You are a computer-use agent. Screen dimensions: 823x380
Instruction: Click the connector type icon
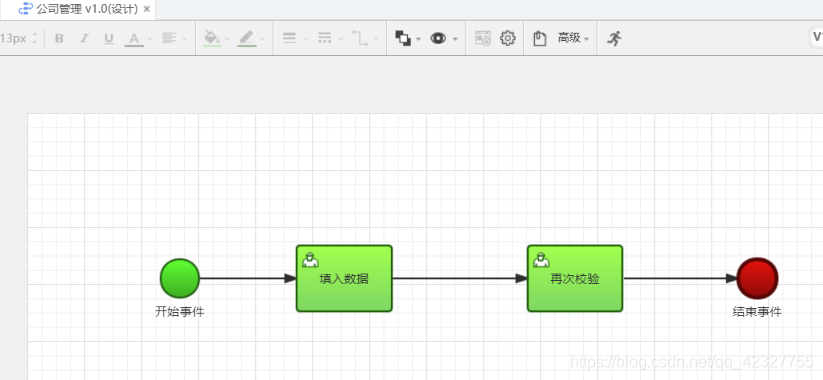click(x=360, y=38)
